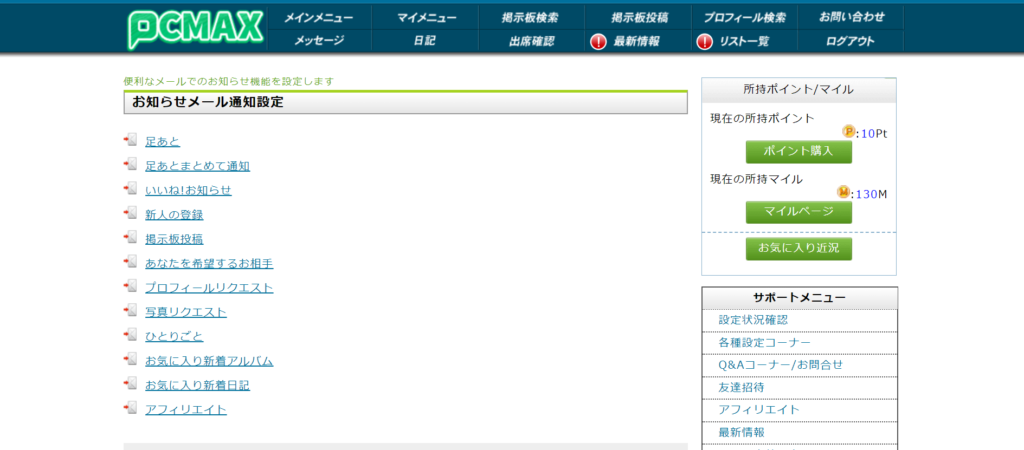Click the page icon next to プロフィールリクエスト

pos(131,287)
